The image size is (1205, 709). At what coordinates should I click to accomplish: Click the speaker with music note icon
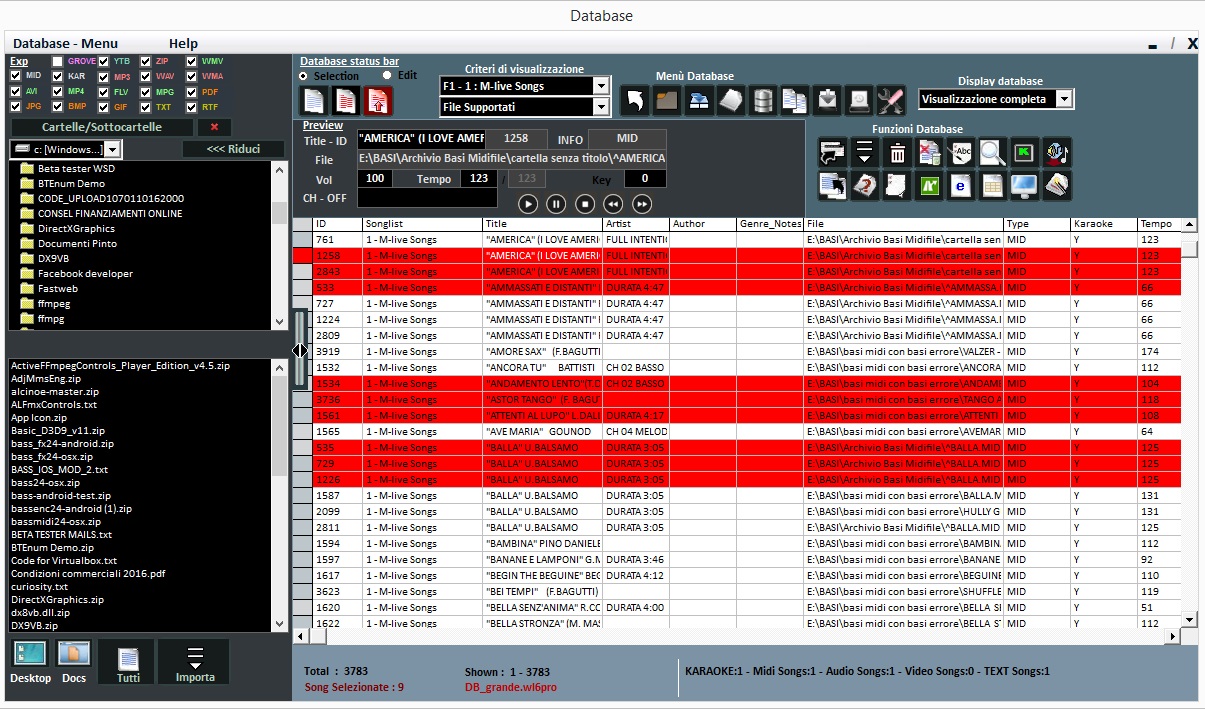1058,152
